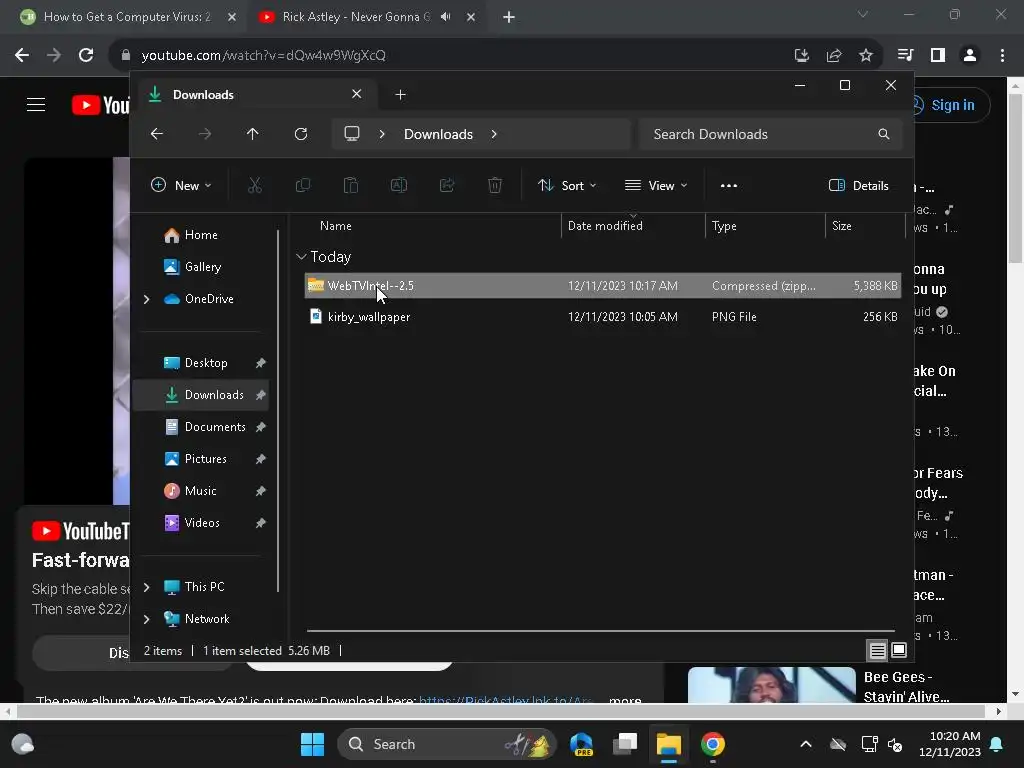Open YouTube hamburger guide menu
This screenshot has height=768, width=1024.
(36, 104)
